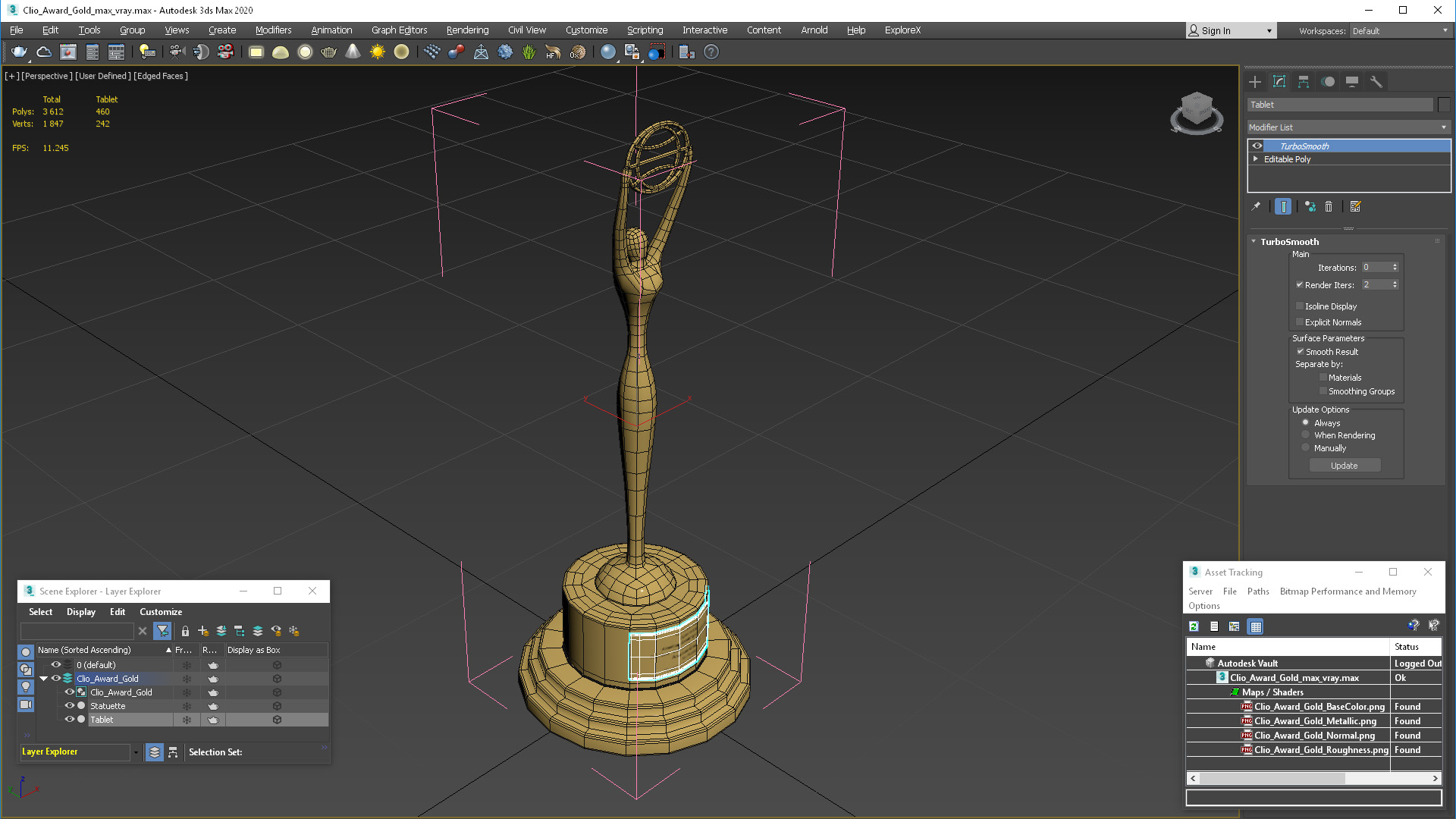Click Refresh icon in Asset Tracking
The height and width of the screenshot is (819, 1456).
coord(1194,626)
